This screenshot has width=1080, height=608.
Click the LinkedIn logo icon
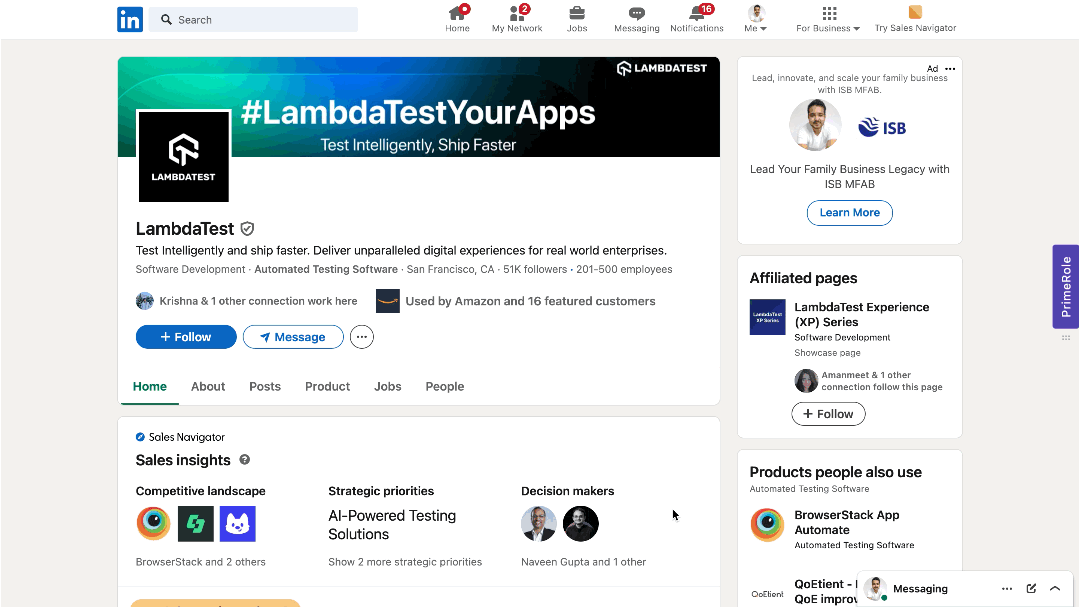130,19
